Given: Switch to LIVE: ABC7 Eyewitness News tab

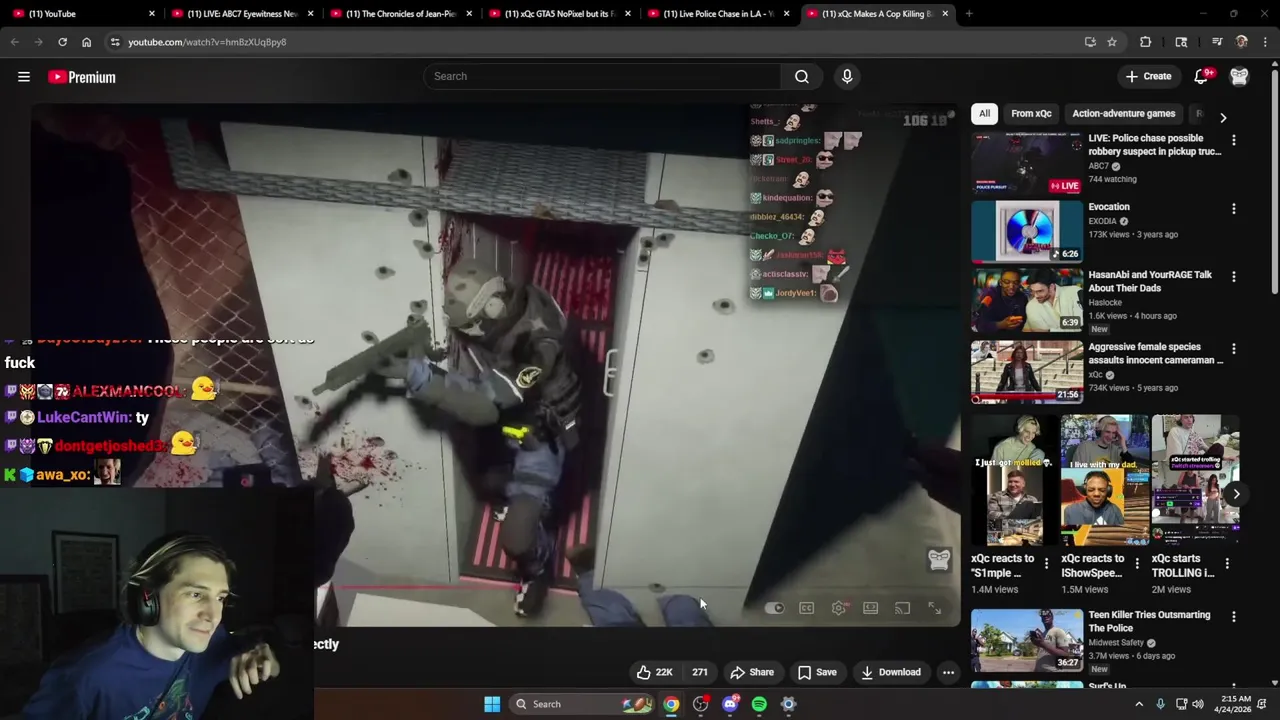Looking at the screenshot, I should [x=243, y=14].
